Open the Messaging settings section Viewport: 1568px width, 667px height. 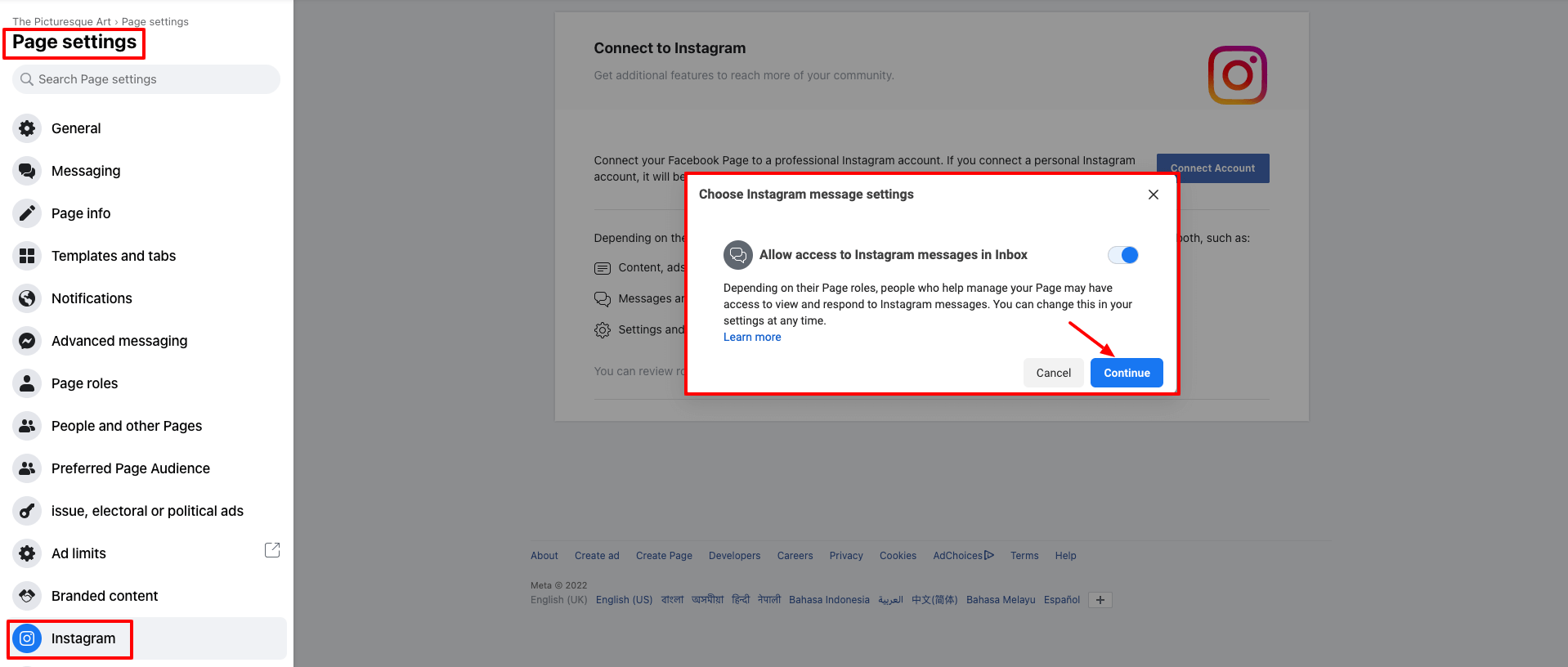146,171
